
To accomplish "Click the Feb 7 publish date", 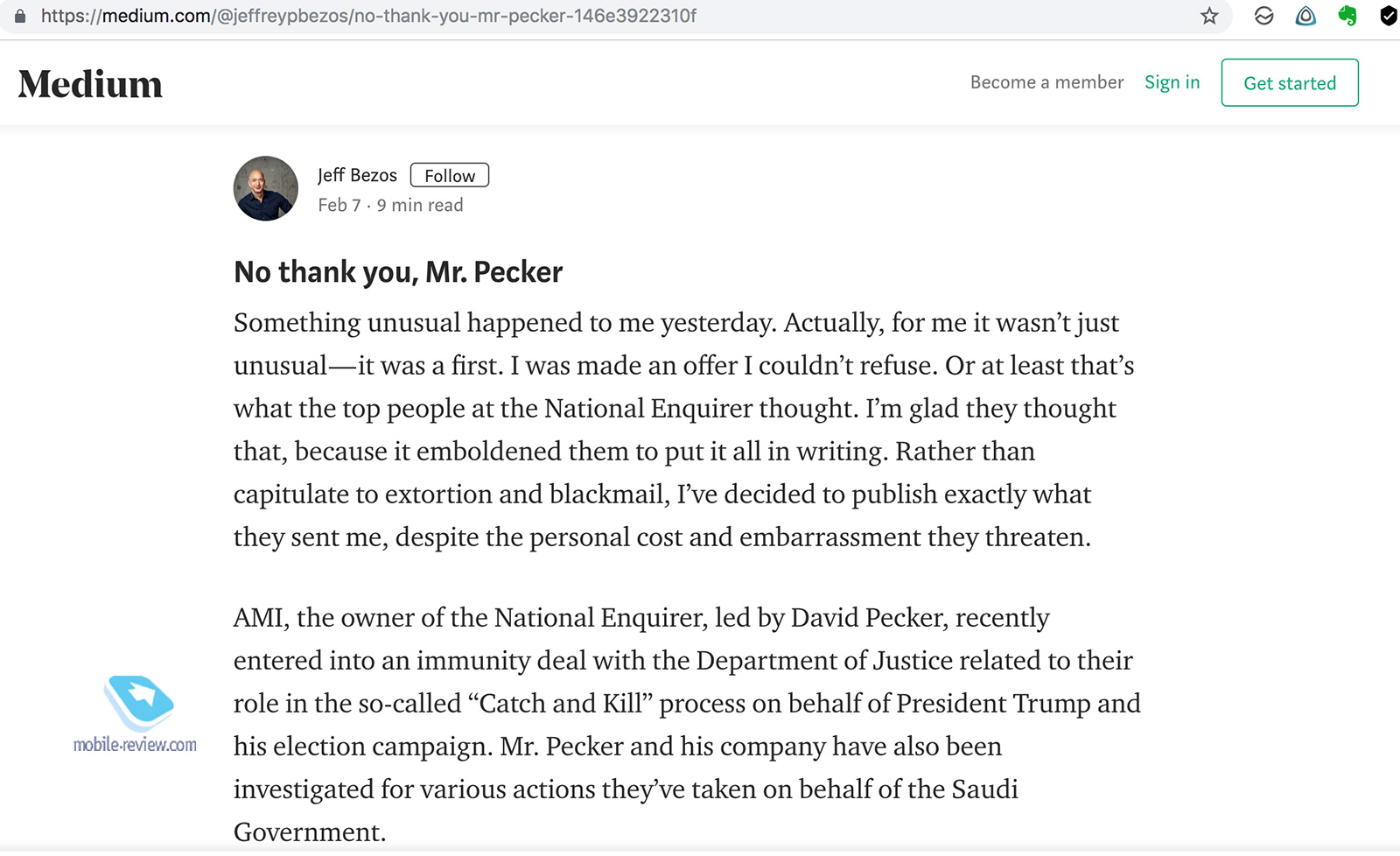I will tap(339, 205).
